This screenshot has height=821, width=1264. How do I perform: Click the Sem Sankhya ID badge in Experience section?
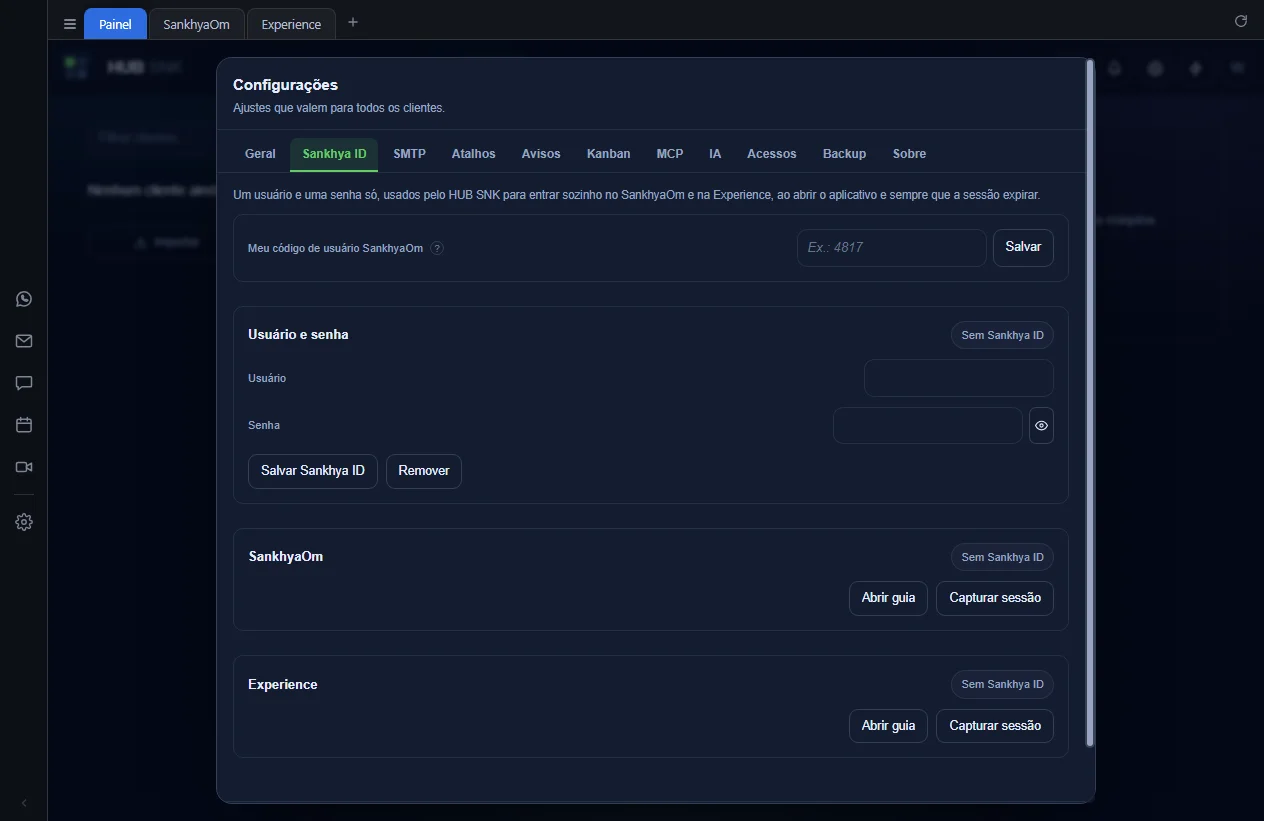click(x=1002, y=684)
